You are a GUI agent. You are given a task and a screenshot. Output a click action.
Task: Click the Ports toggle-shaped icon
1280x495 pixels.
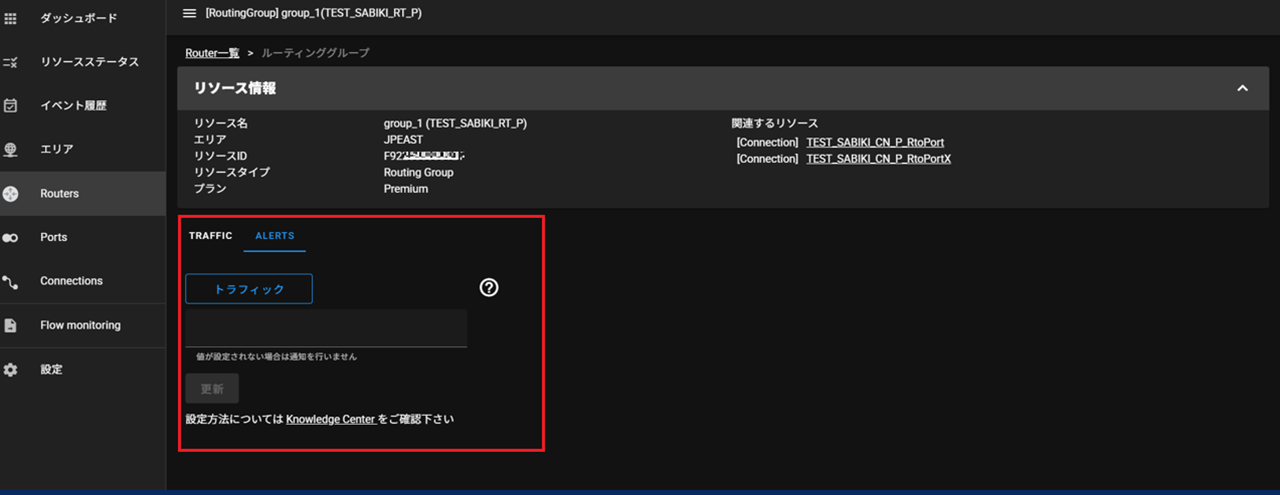point(11,238)
